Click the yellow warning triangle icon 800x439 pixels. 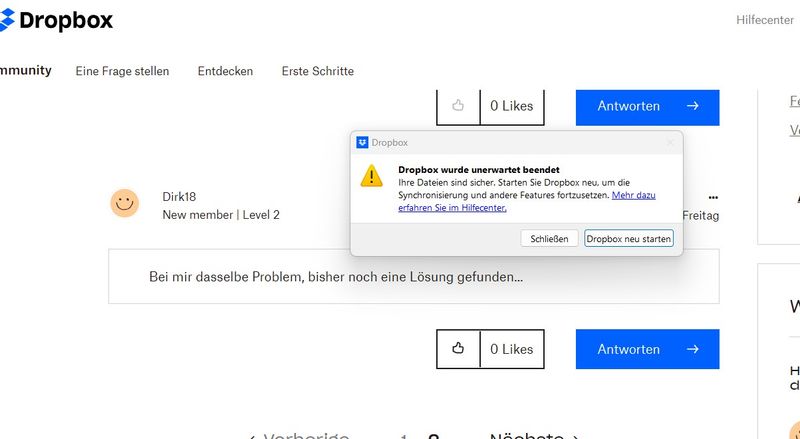tap(371, 176)
